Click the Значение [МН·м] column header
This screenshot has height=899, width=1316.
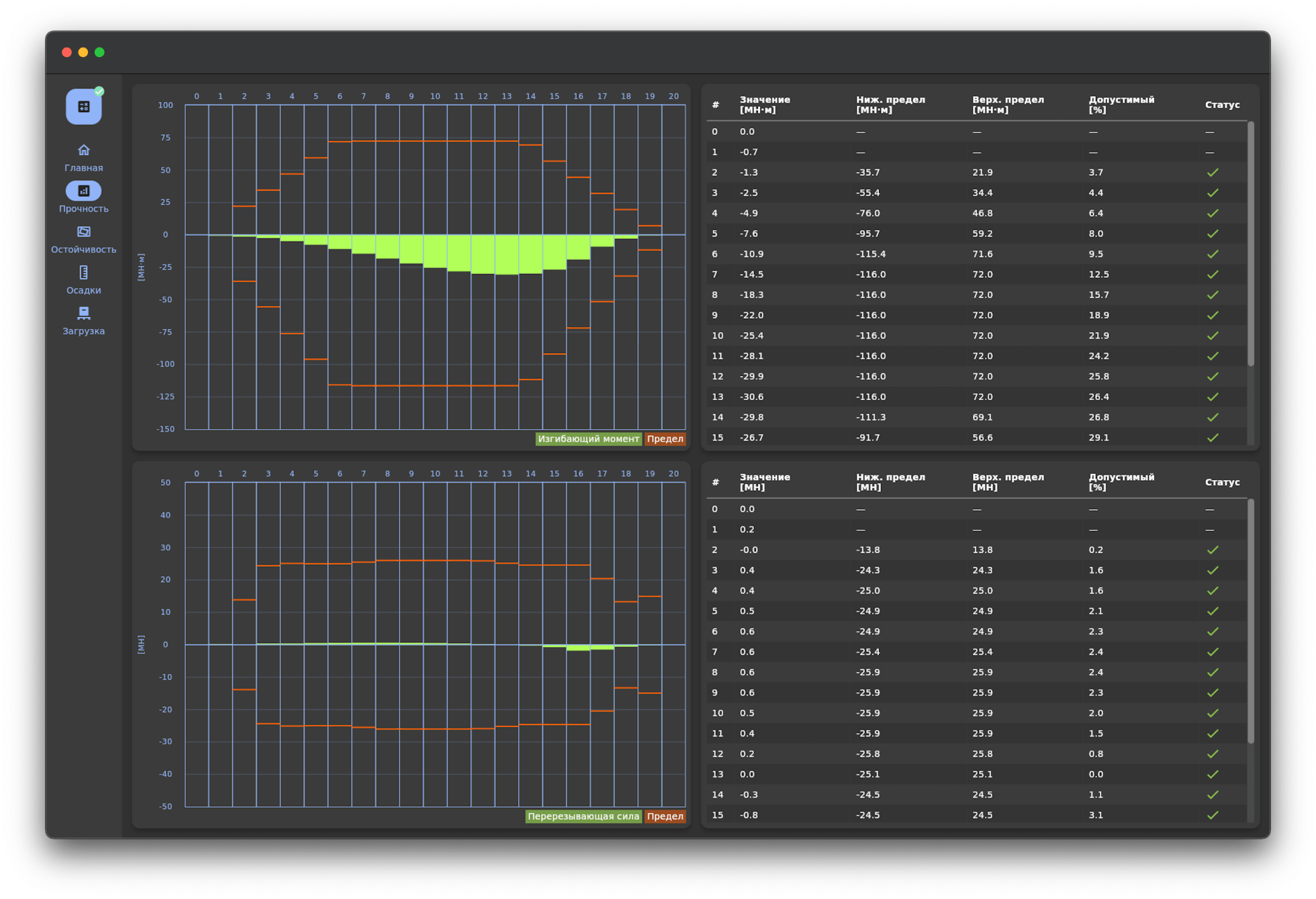tap(765, 105)
